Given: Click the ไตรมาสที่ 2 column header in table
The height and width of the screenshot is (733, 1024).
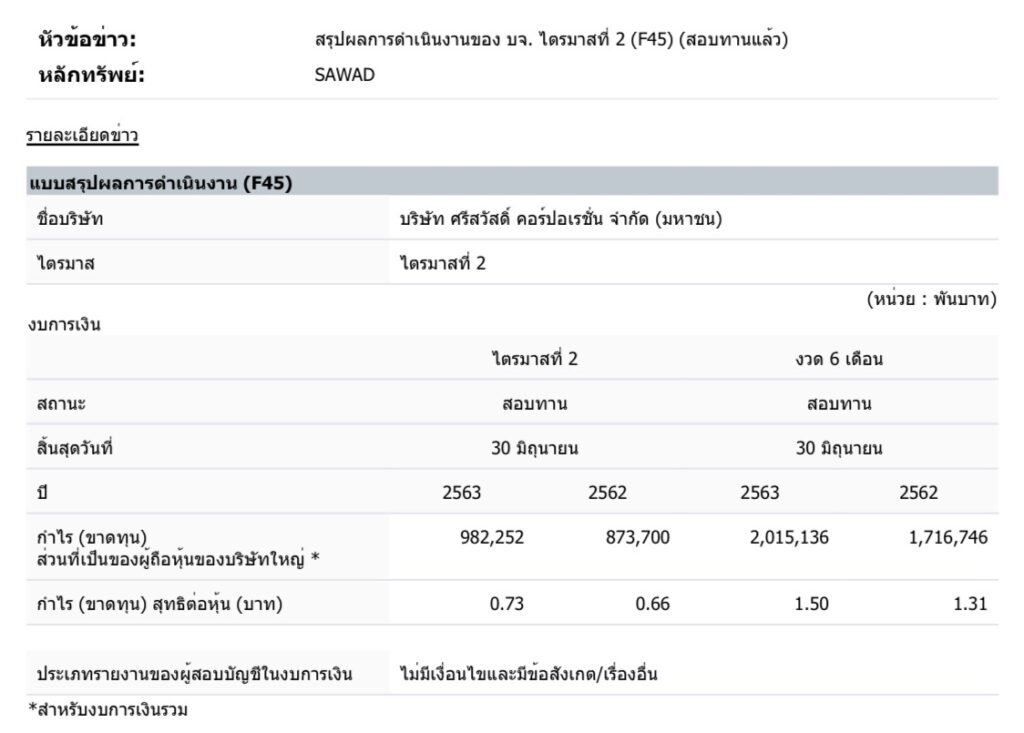Looking at the screenshot, I should [x=534, y=359].
